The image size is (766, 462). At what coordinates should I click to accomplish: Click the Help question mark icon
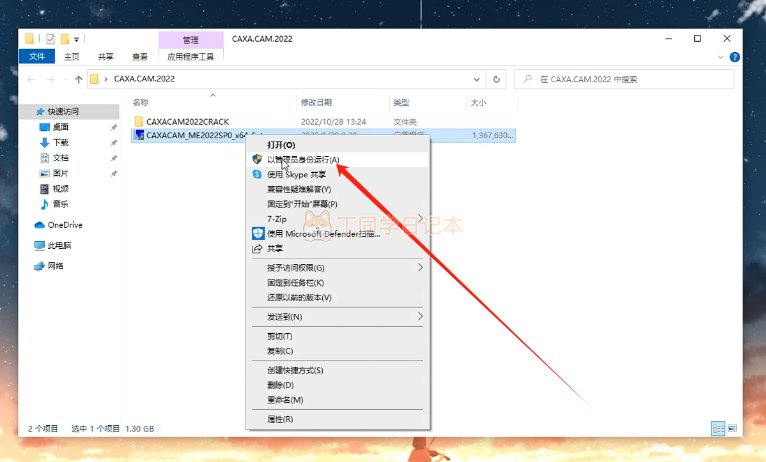click(x=734, y=57)
